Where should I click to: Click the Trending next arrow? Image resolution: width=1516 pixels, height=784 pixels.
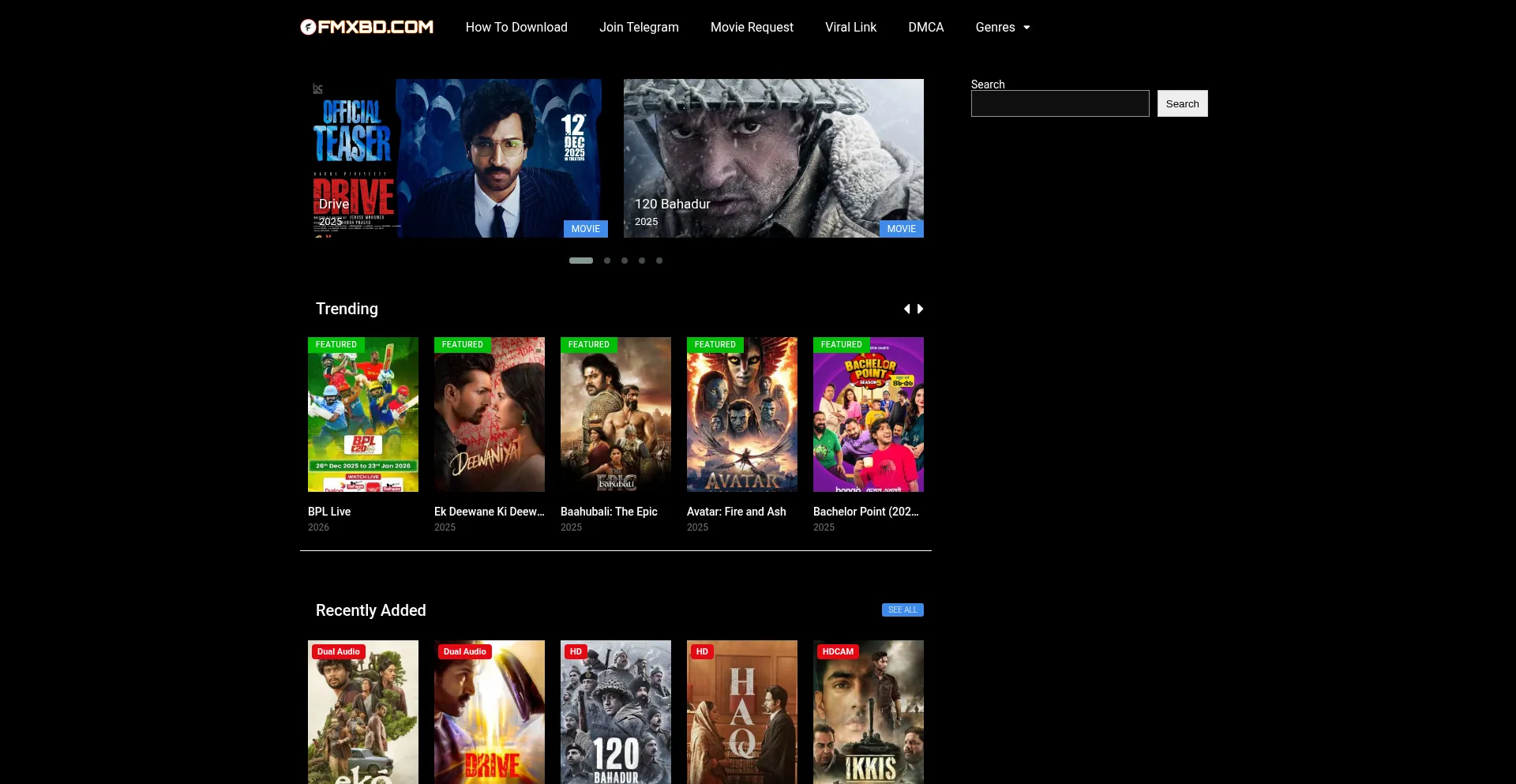(920, 309)
